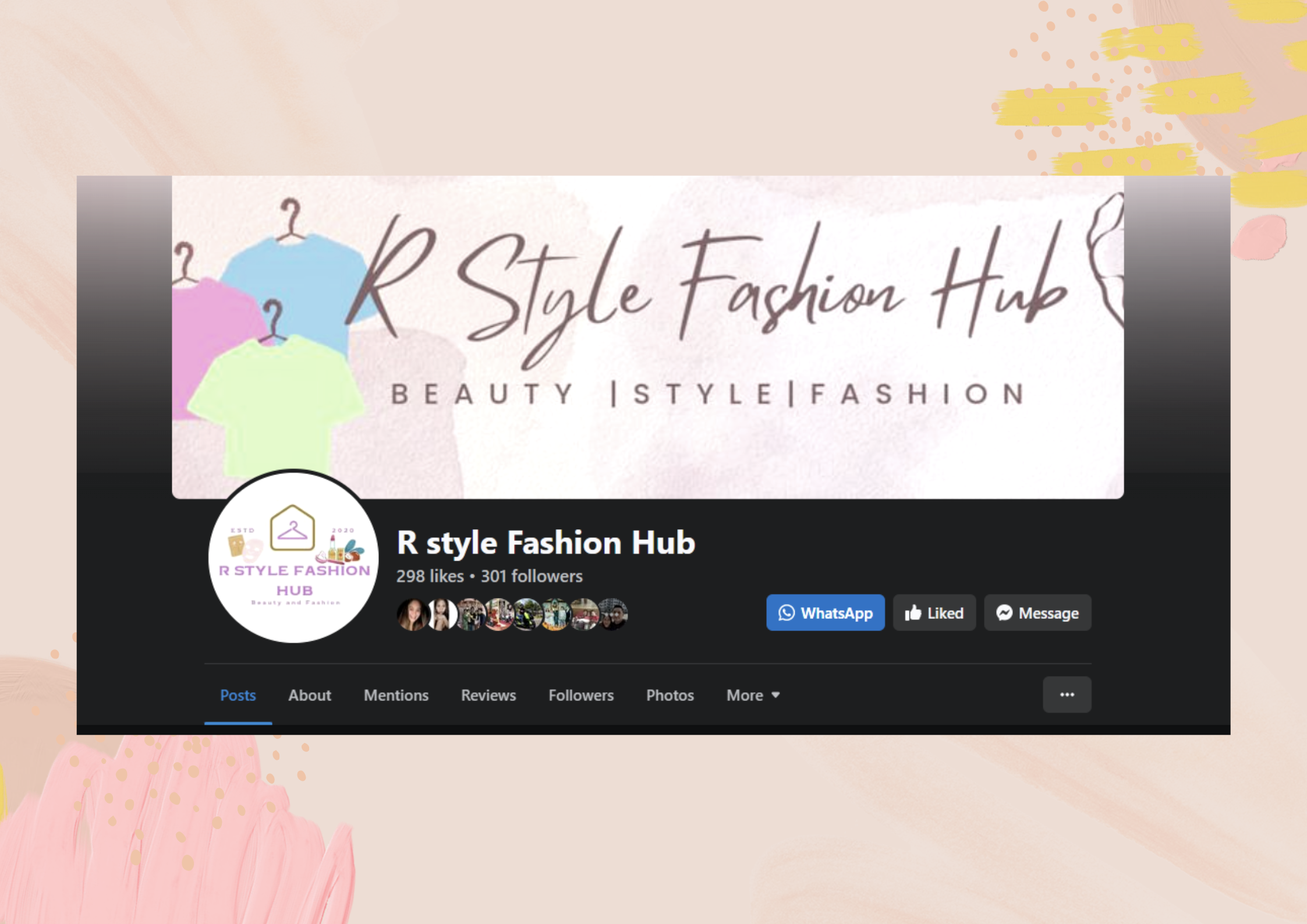
Task: Open the last follower avatar in the row
Action: point(613,615)
